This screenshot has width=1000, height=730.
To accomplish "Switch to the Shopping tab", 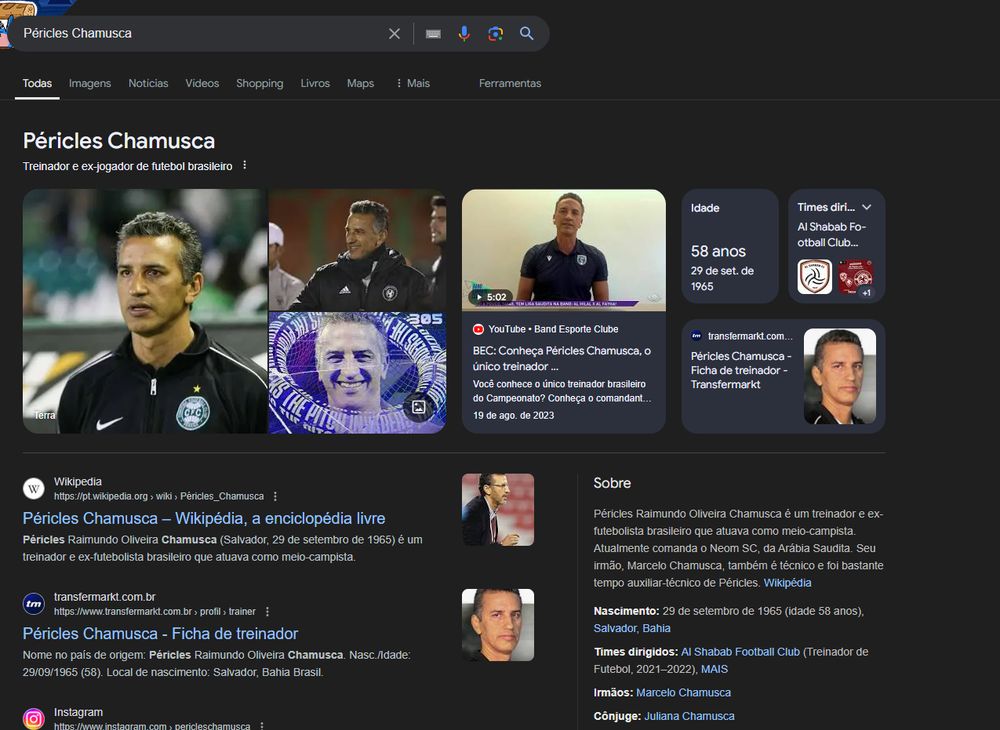I will 260,84.
